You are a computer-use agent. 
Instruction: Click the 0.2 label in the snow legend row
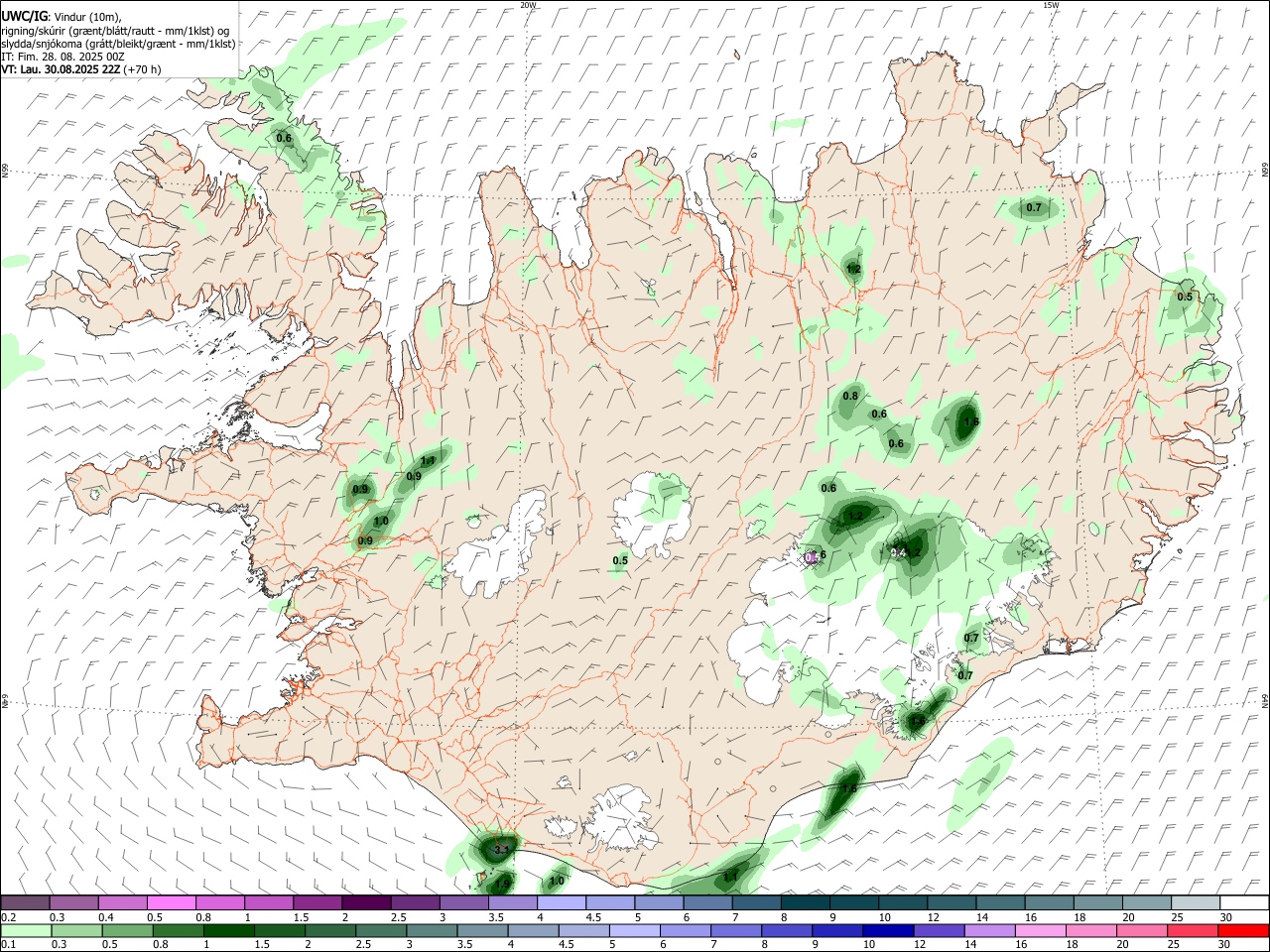8,917
